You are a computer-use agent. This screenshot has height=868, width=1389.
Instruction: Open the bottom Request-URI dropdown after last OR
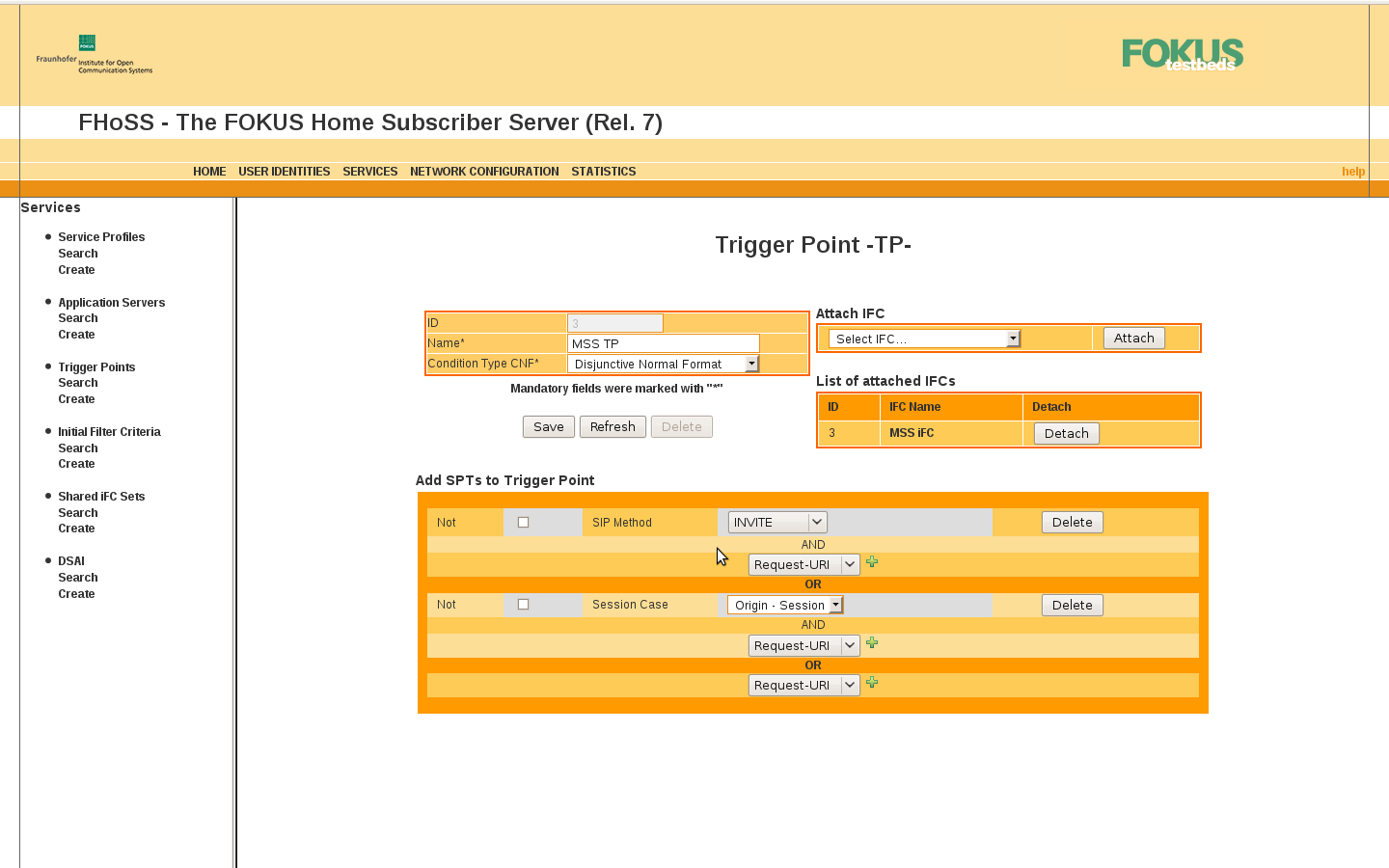803,685
